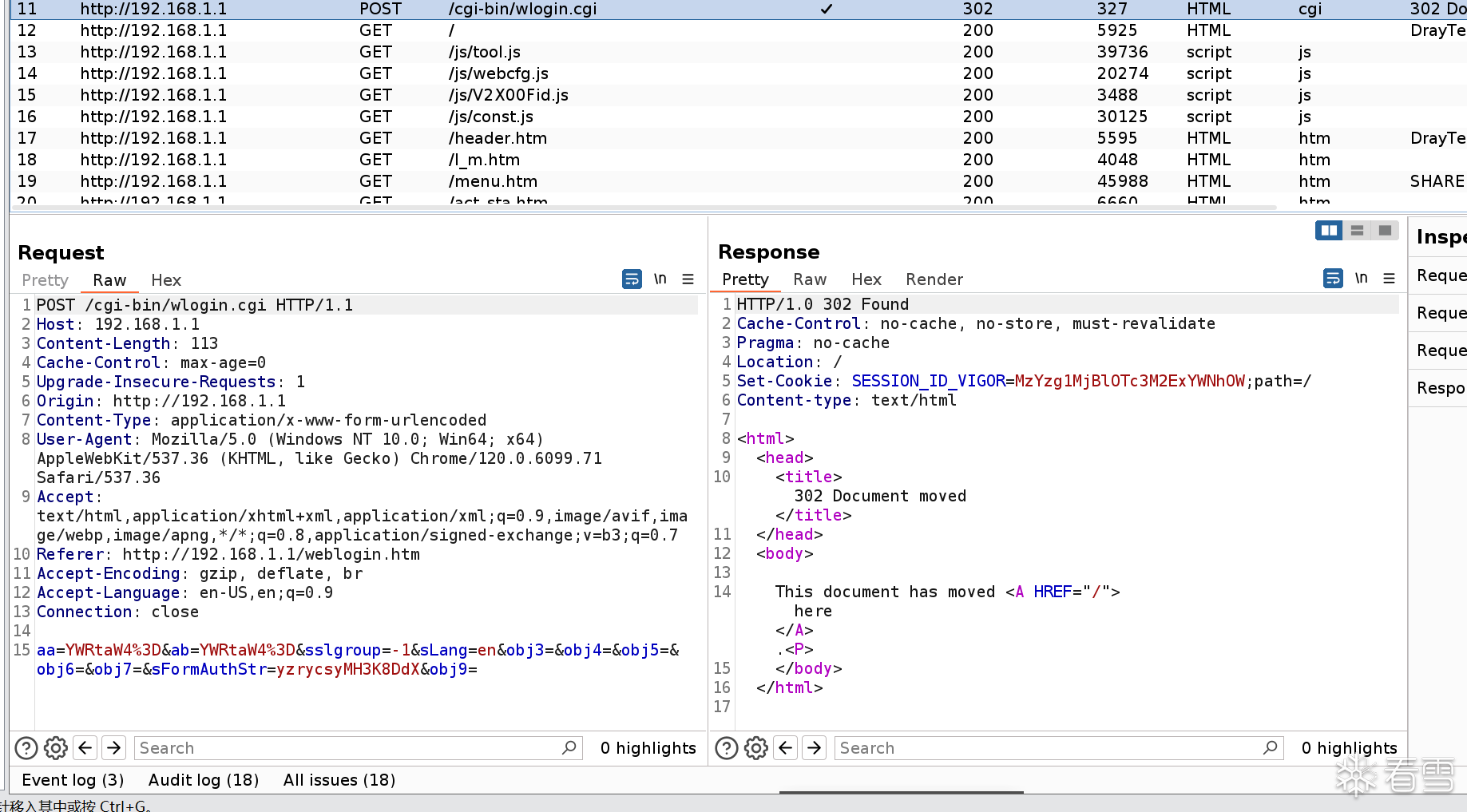This screenshot has width=1467, height=812.
Task: Toggle word wrap icon in Request panel
Action: [632, 279]
